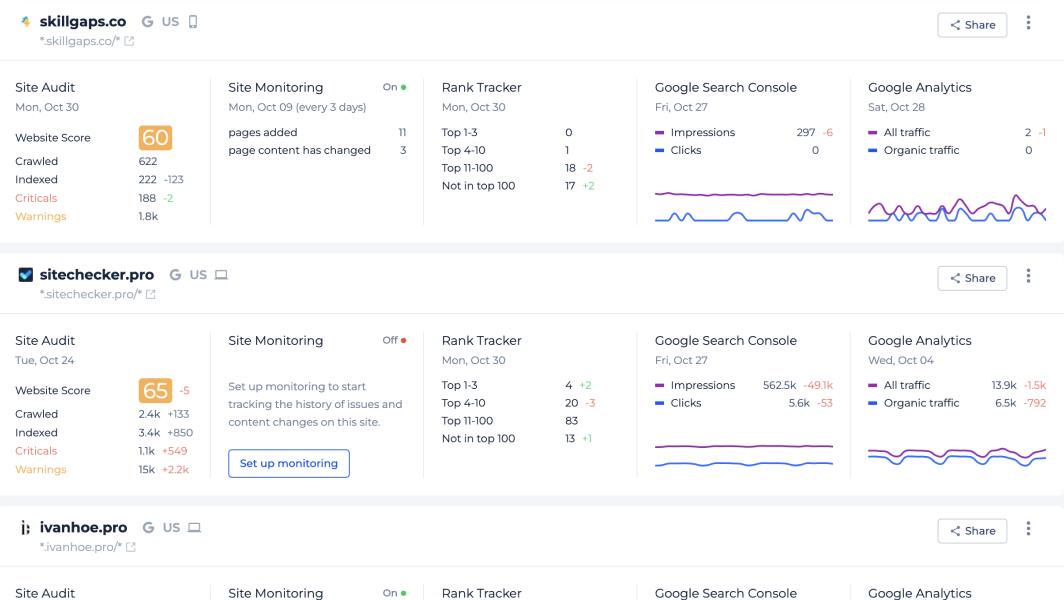Click the Set up monitoring button
The width and height of the screenshot is (1064, 600).
[288, 464]
